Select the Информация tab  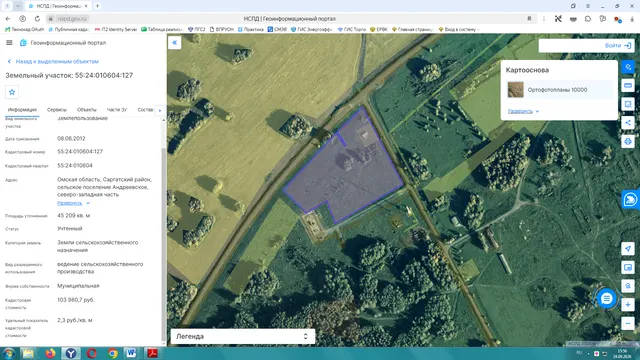(22, 110)
